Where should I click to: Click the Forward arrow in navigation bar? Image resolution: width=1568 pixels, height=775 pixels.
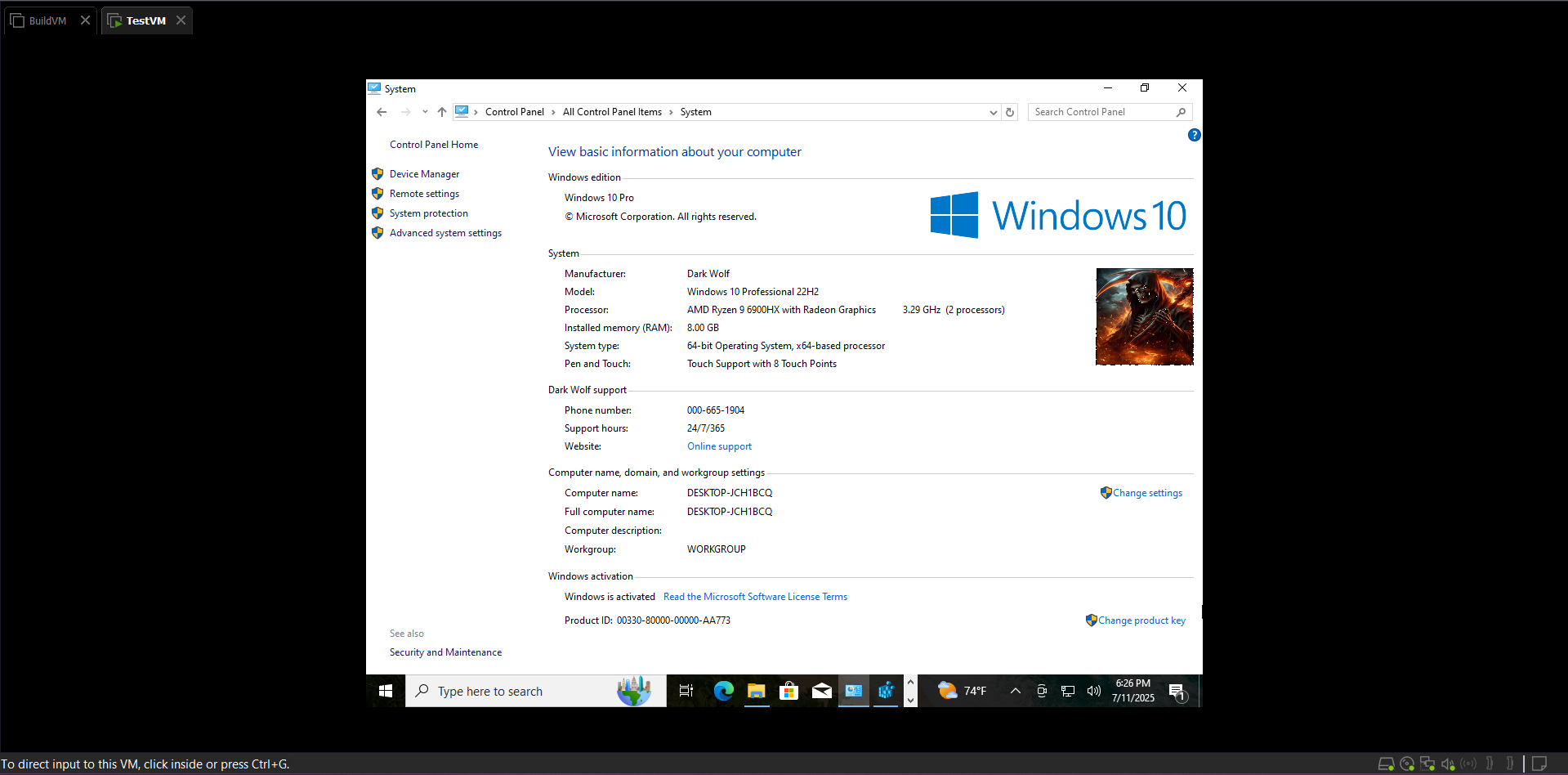(x=405, y=112)
